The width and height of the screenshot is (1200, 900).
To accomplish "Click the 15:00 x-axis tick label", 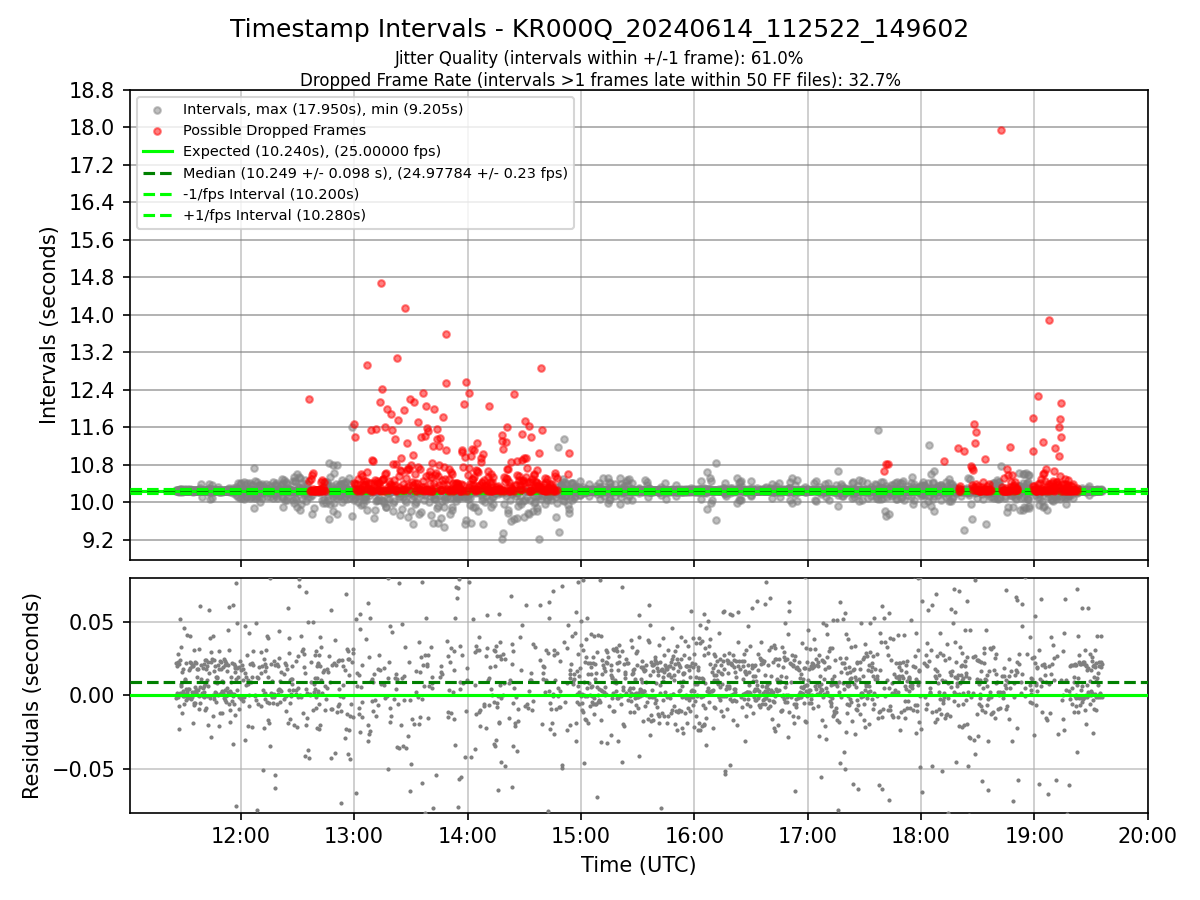I will pos(581,835).
